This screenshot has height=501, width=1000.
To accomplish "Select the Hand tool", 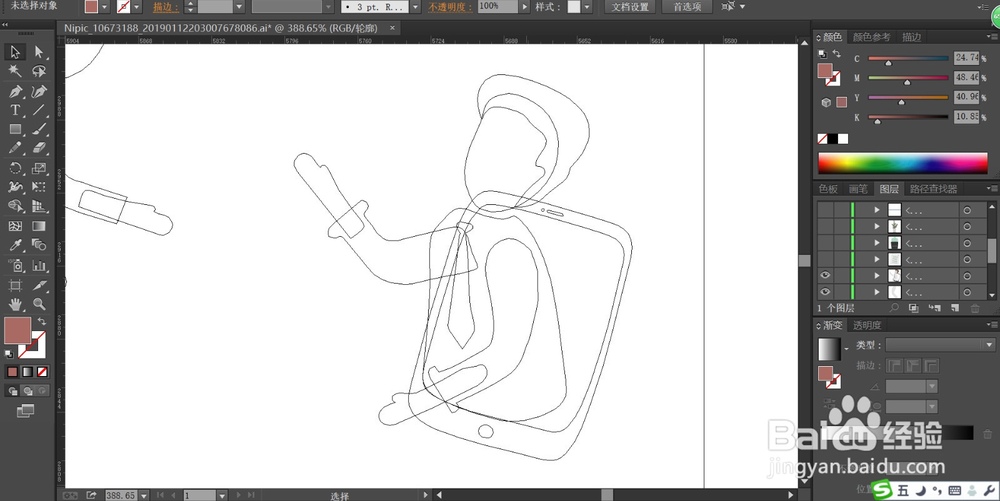I will pyautogui.click(x=15, y=304).
